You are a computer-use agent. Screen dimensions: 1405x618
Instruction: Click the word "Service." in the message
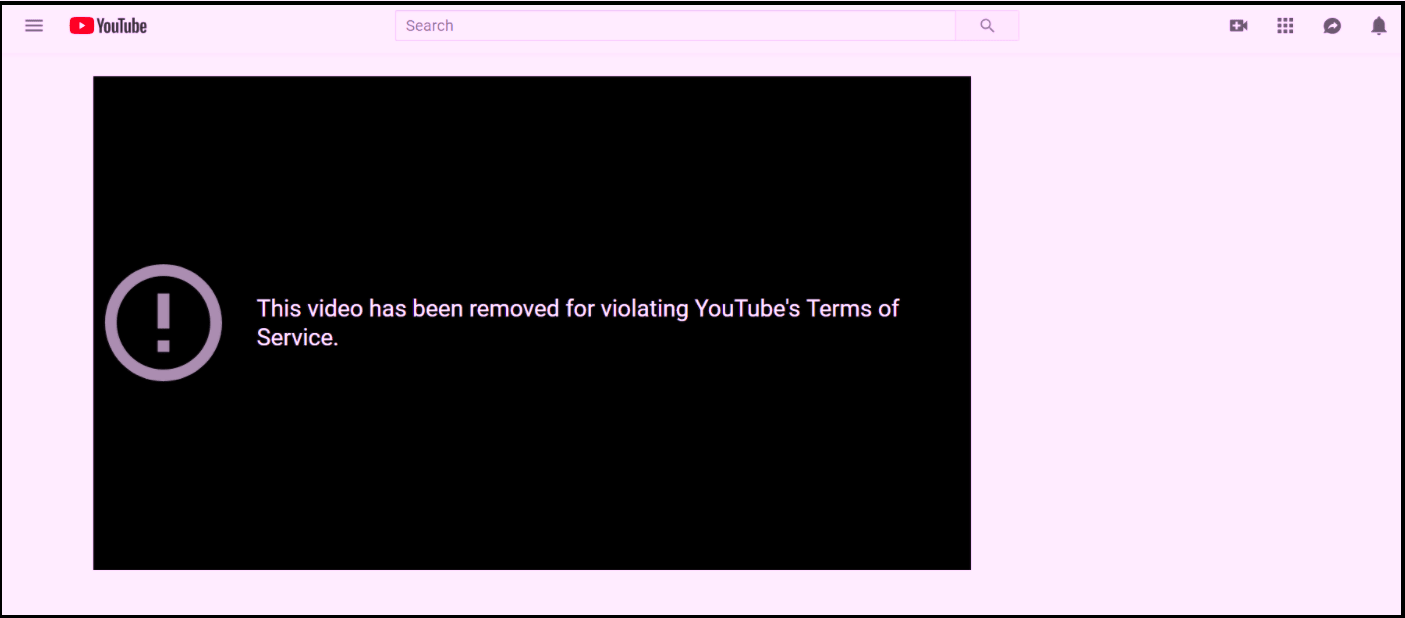(297, 338)
